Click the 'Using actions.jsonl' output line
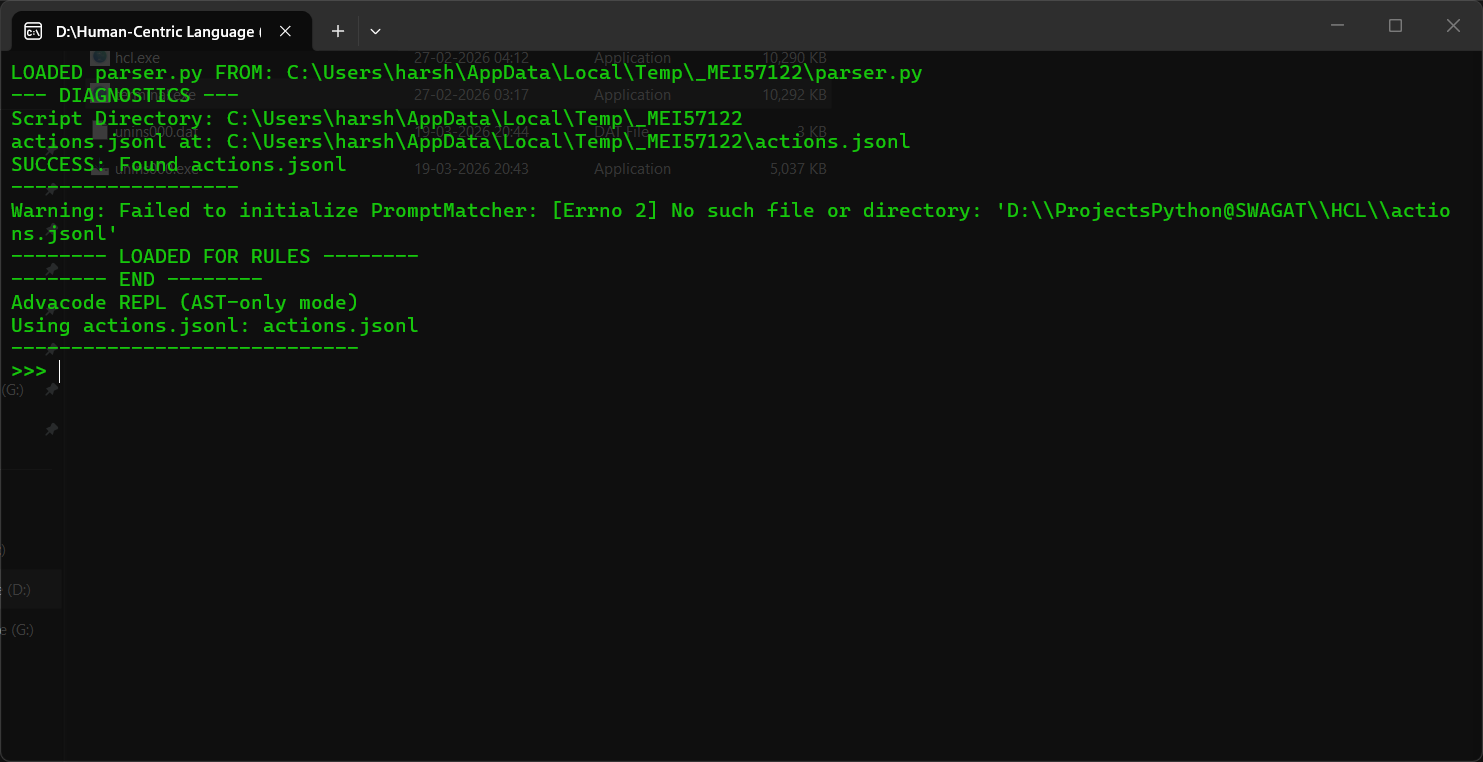Viewport: 1483px width, 762px height. 214,326
